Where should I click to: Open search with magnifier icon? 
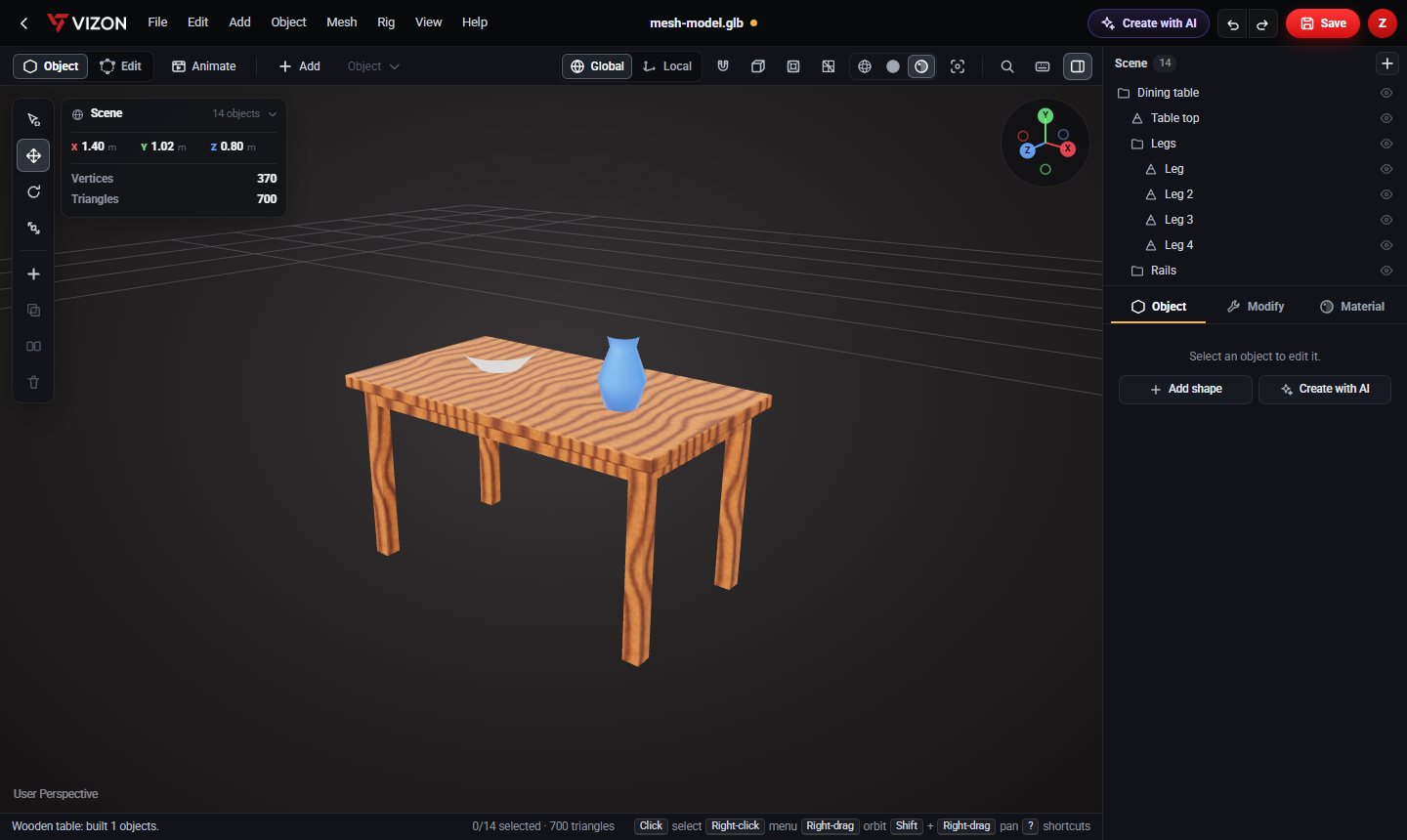coord(1007,66)
